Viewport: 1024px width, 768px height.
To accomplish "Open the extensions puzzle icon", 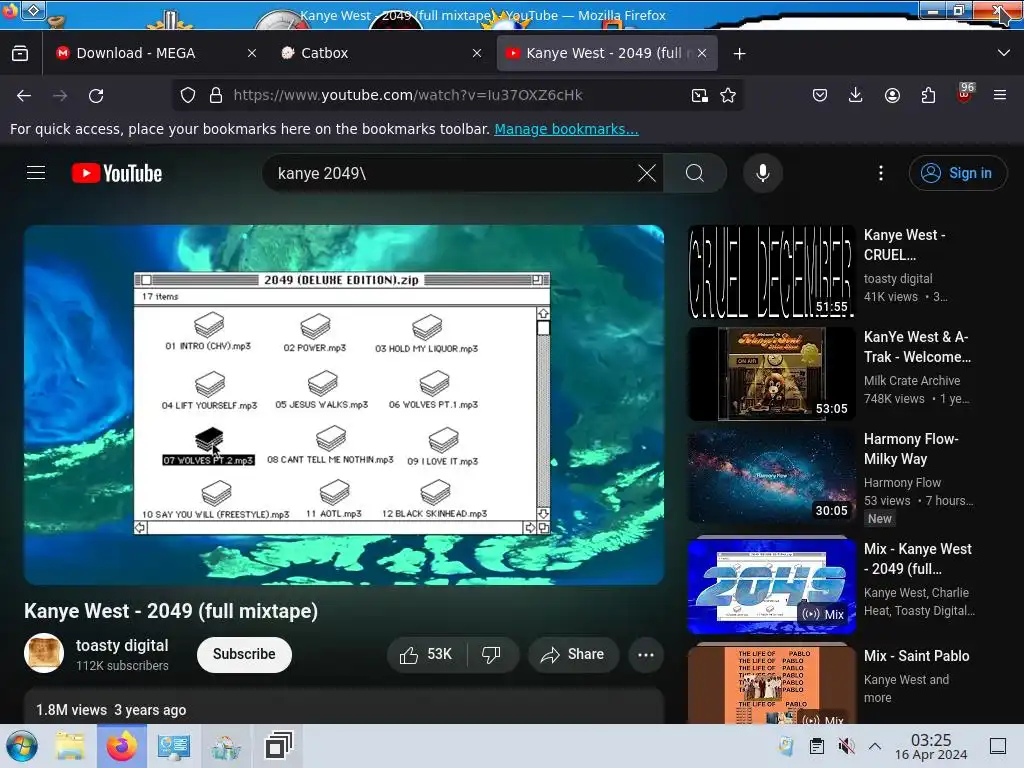I will [x=928, y=95].
